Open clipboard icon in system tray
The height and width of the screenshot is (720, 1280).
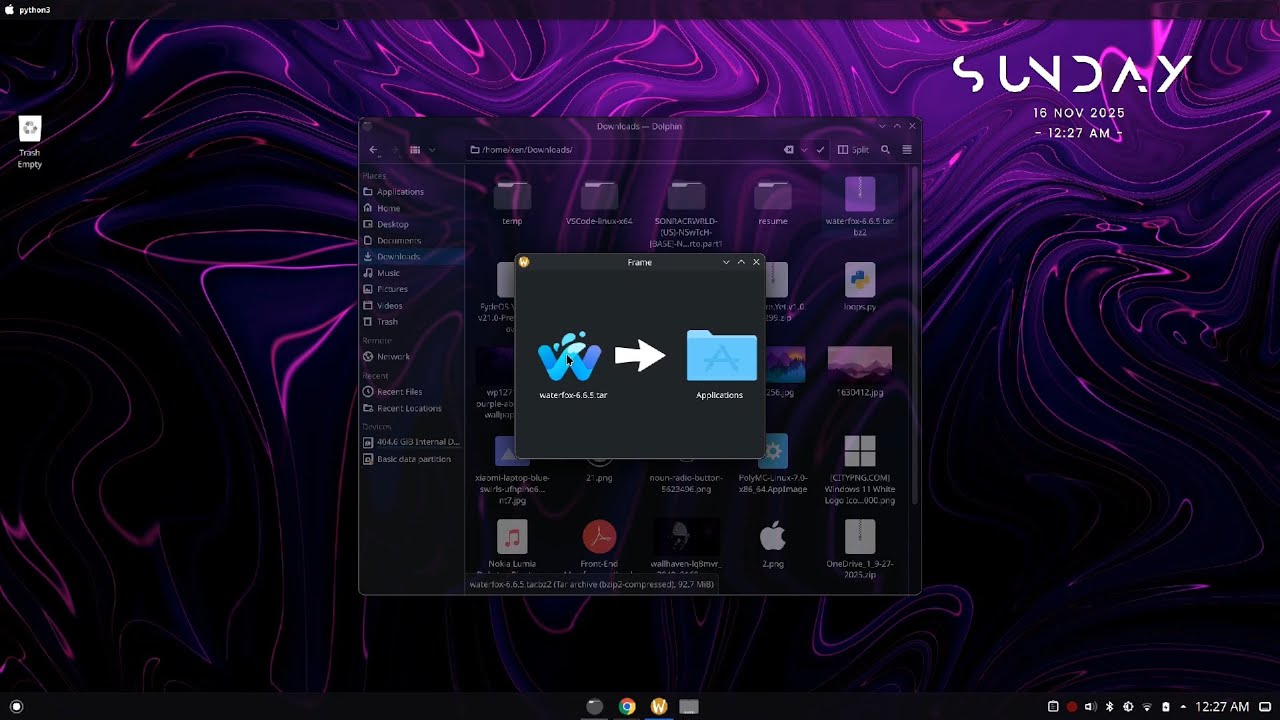click(x=1053, y=707)
